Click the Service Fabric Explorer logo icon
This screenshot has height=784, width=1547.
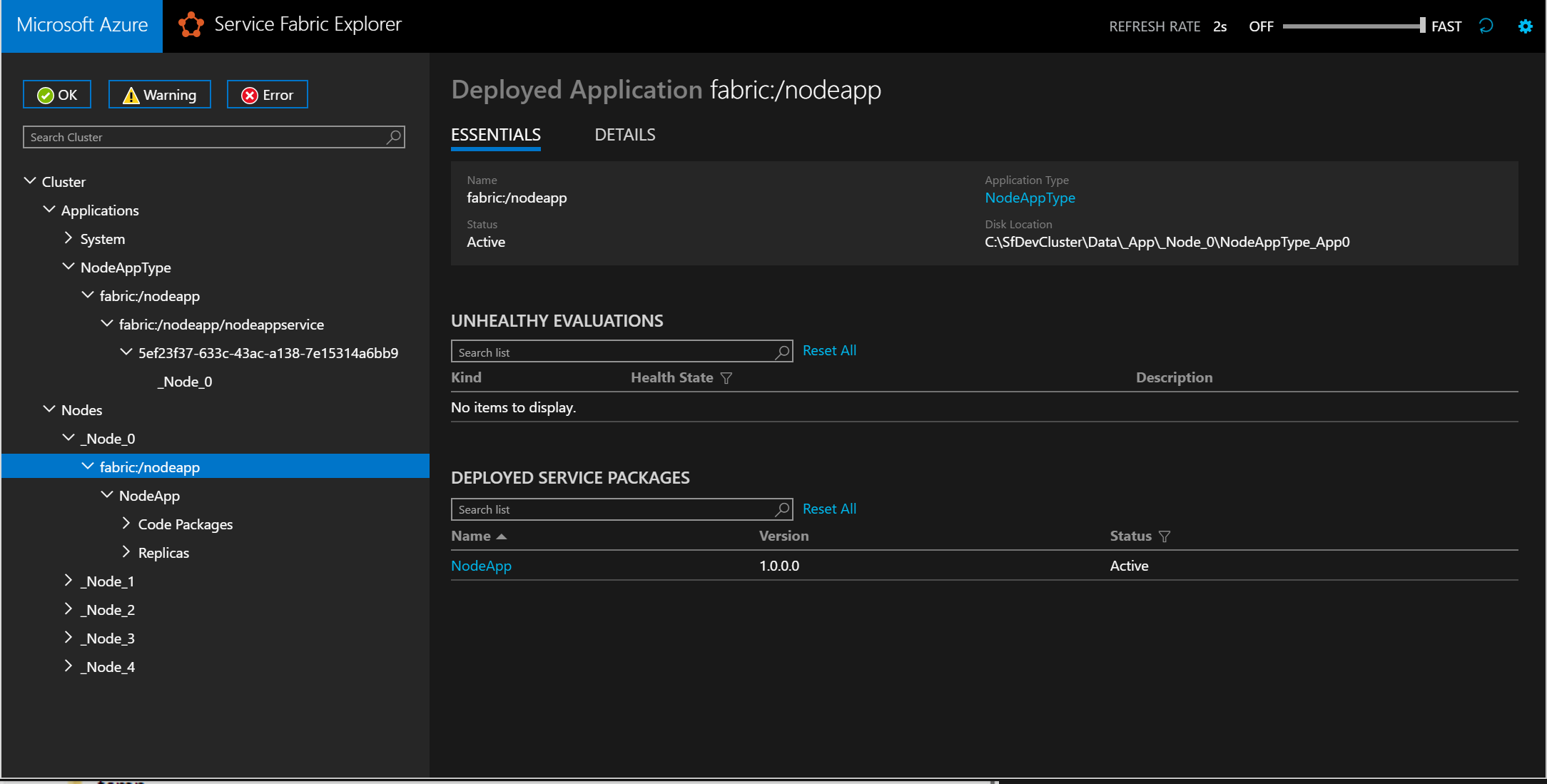tap(189, 24)
